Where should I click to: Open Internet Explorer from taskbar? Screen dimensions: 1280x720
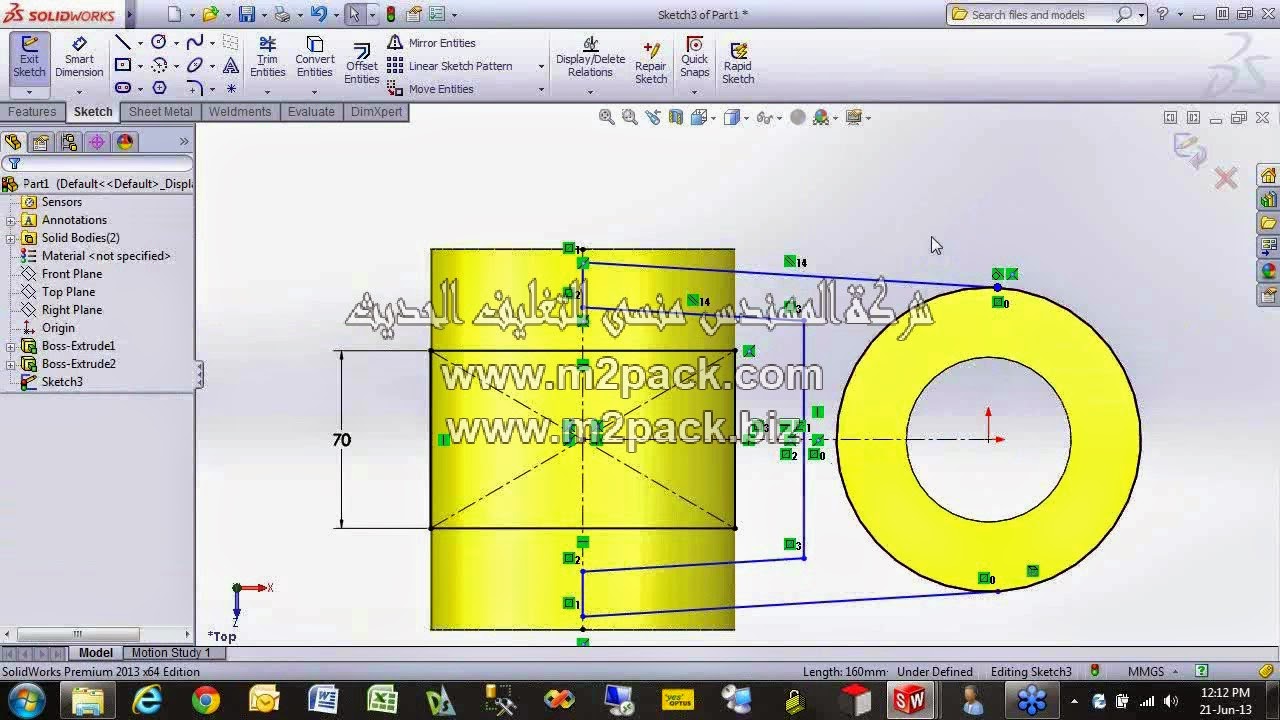point(147,700)
